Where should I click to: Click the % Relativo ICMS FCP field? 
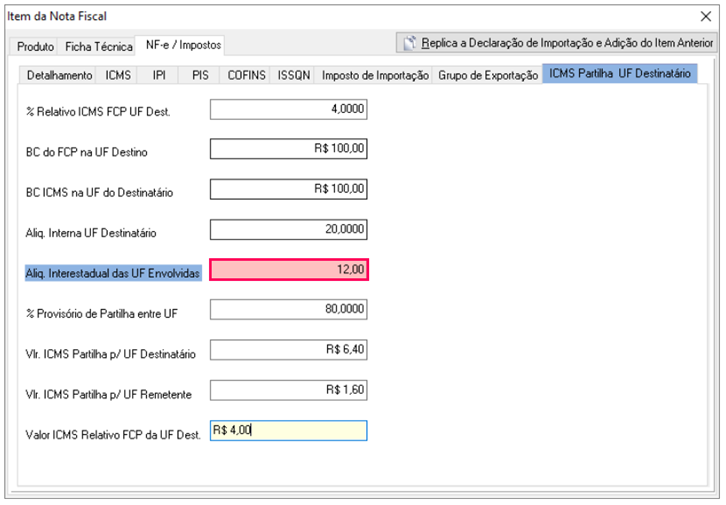288,109
